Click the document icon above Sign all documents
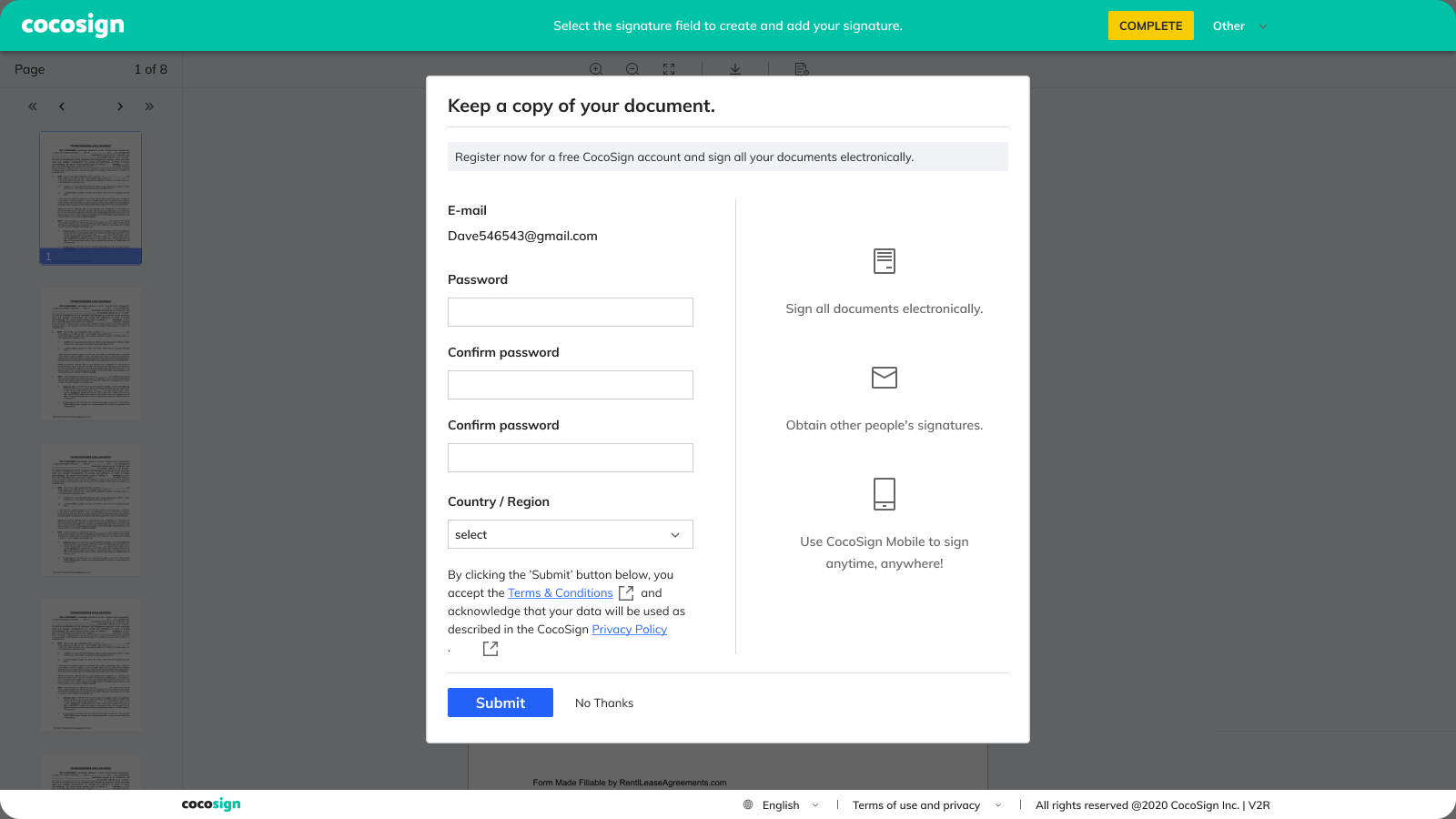The height and width of the screenshot is (819, 1456). click(885, 261)
